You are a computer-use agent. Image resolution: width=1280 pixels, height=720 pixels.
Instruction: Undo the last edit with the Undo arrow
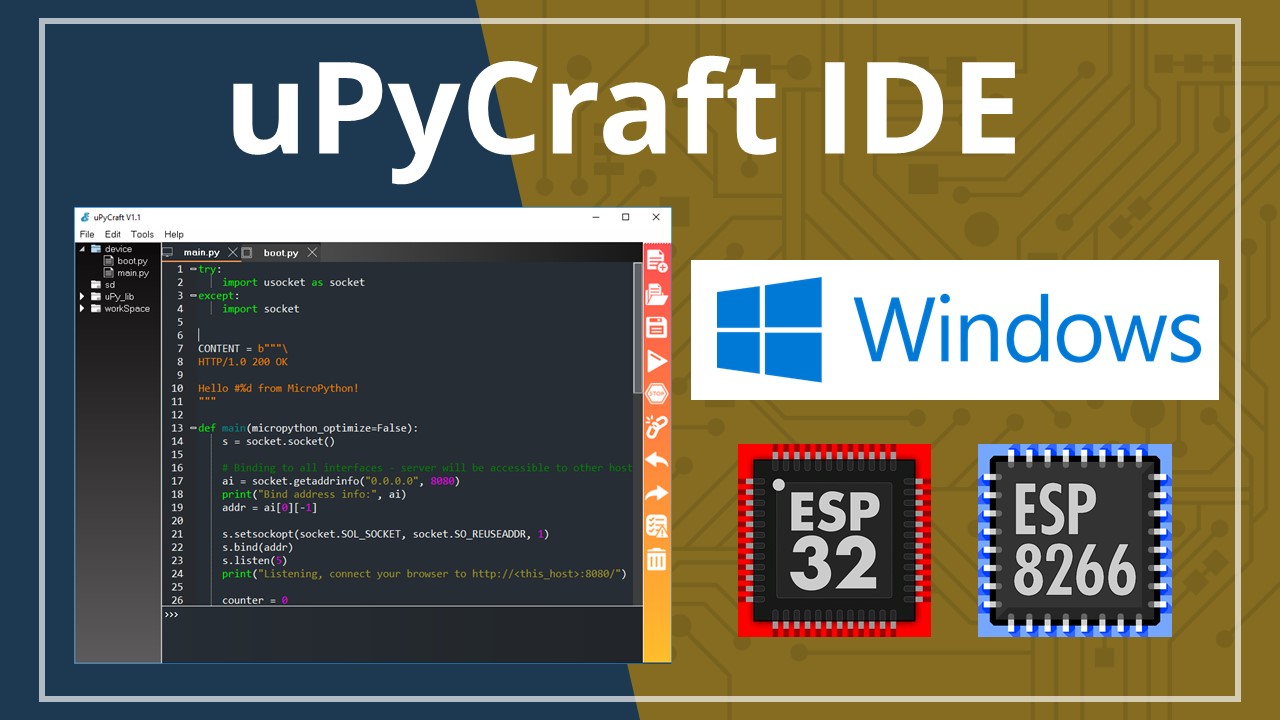pyautogui.click(x=655, y=459)
